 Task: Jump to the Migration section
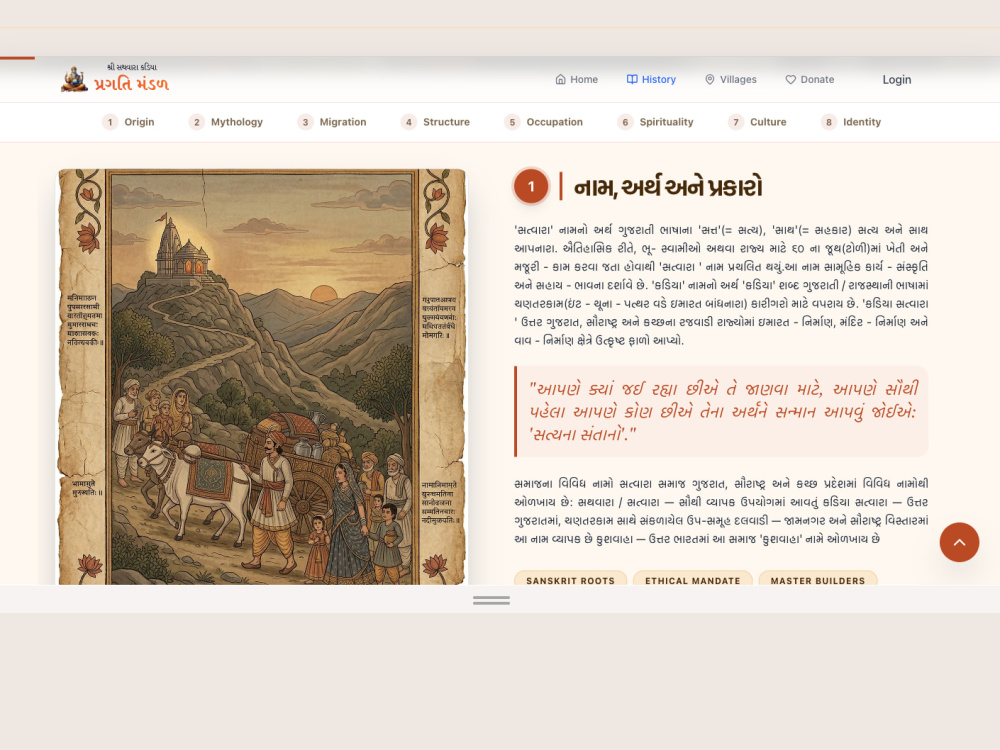[332, 122]
